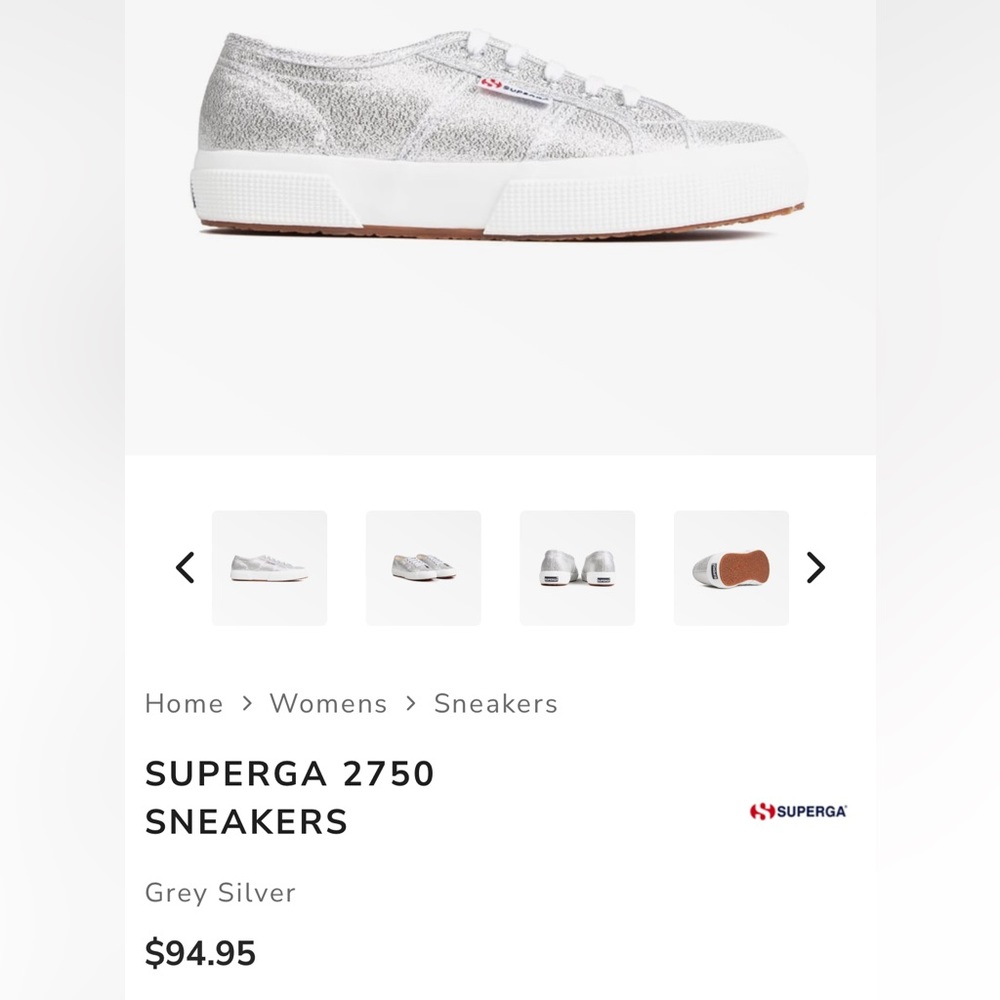
Task: Click the Womens breadcrumb chevron separator
Action: coord(410,703)
